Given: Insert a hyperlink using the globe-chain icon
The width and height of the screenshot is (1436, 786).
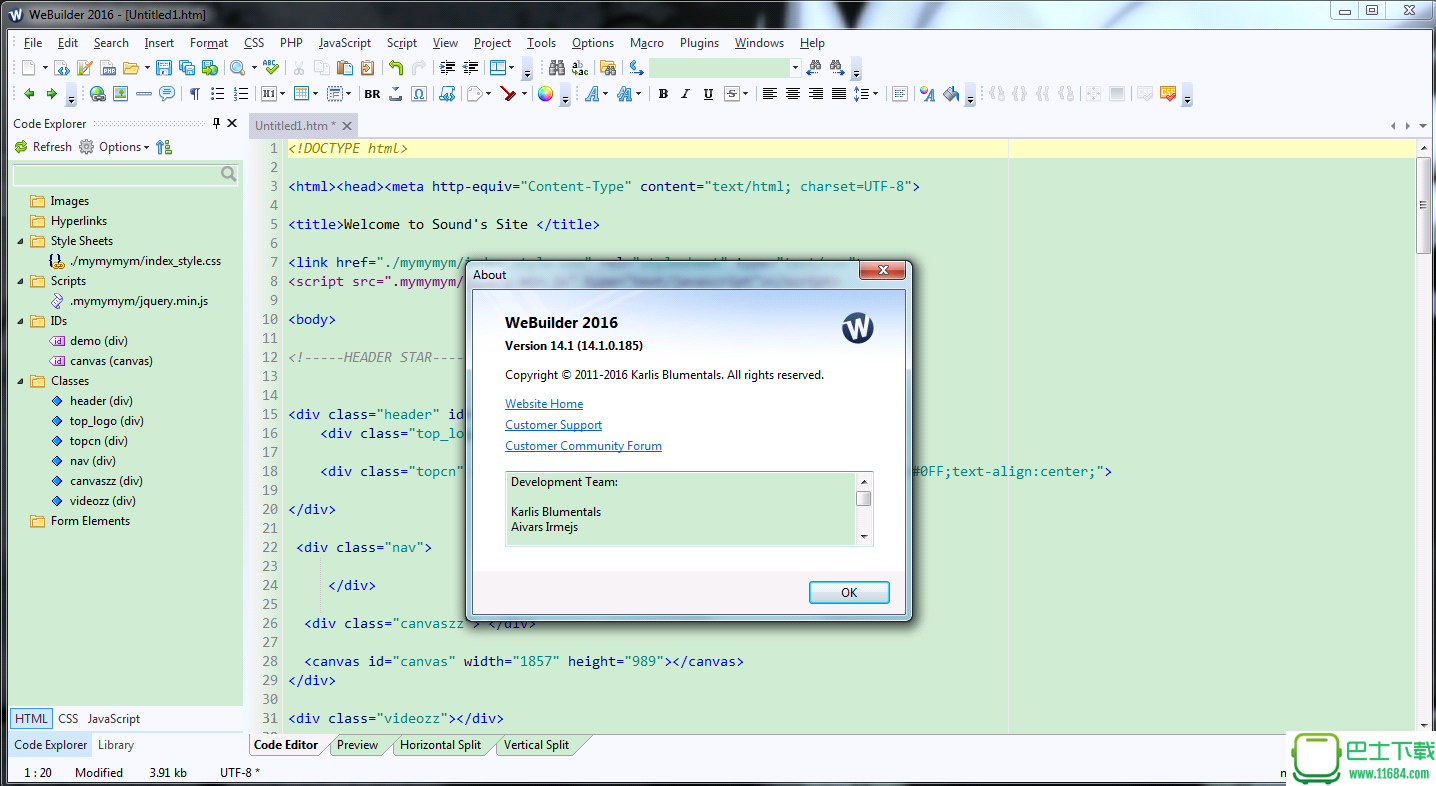Looking at the screenshot, I should pyautogui.click(x=97, y=94).
